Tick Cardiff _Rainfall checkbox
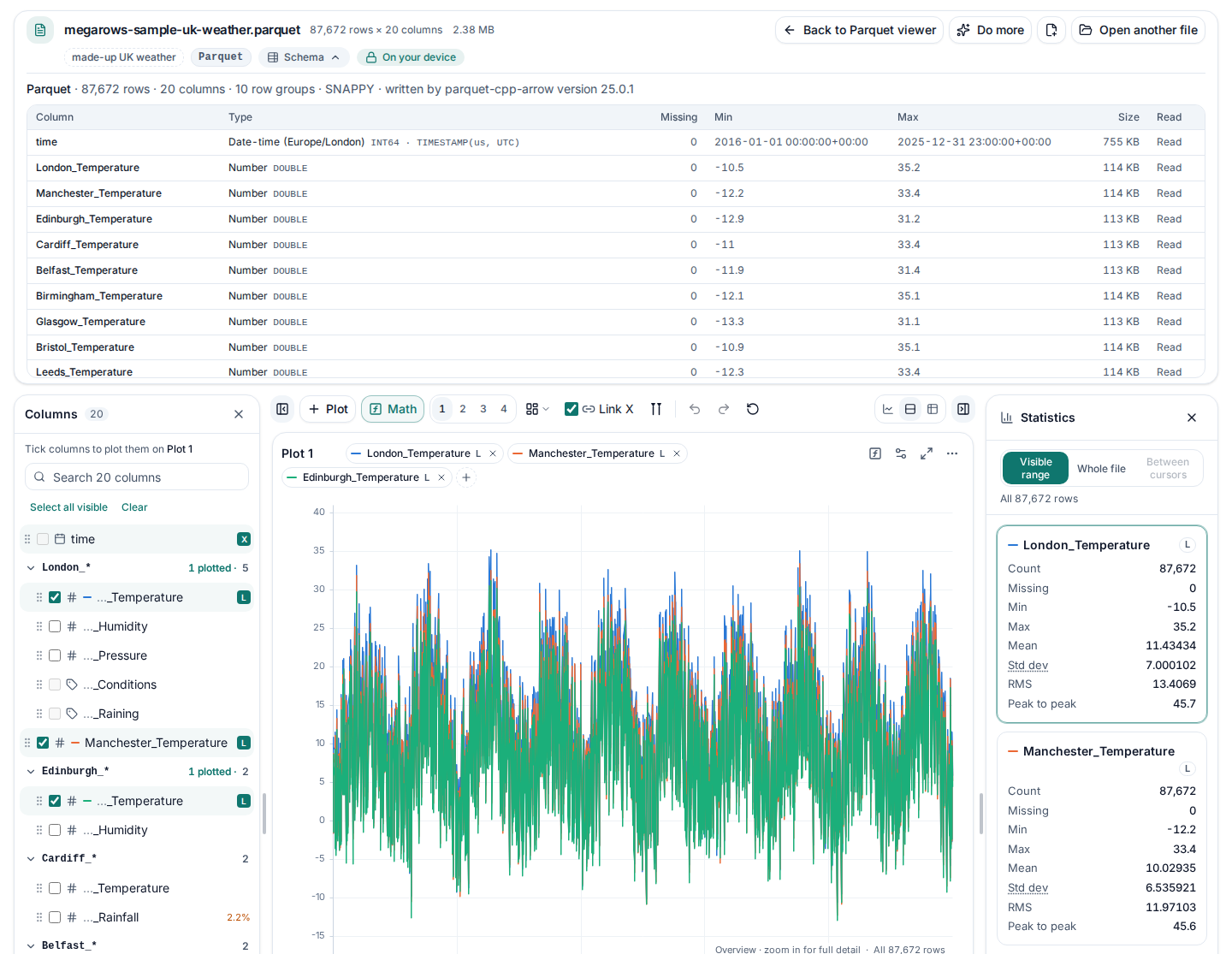 tap(55, 917)
